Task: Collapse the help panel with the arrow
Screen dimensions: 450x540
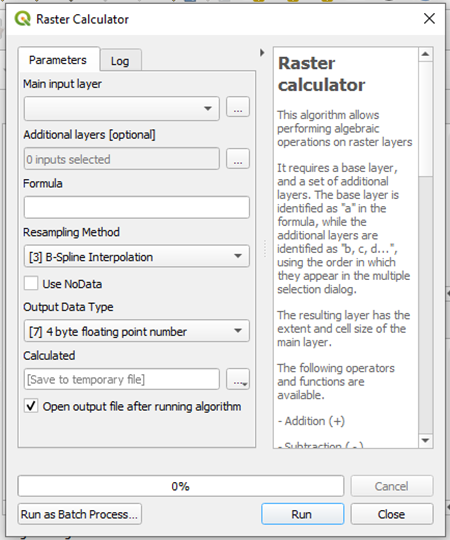Action: point(262,53)
